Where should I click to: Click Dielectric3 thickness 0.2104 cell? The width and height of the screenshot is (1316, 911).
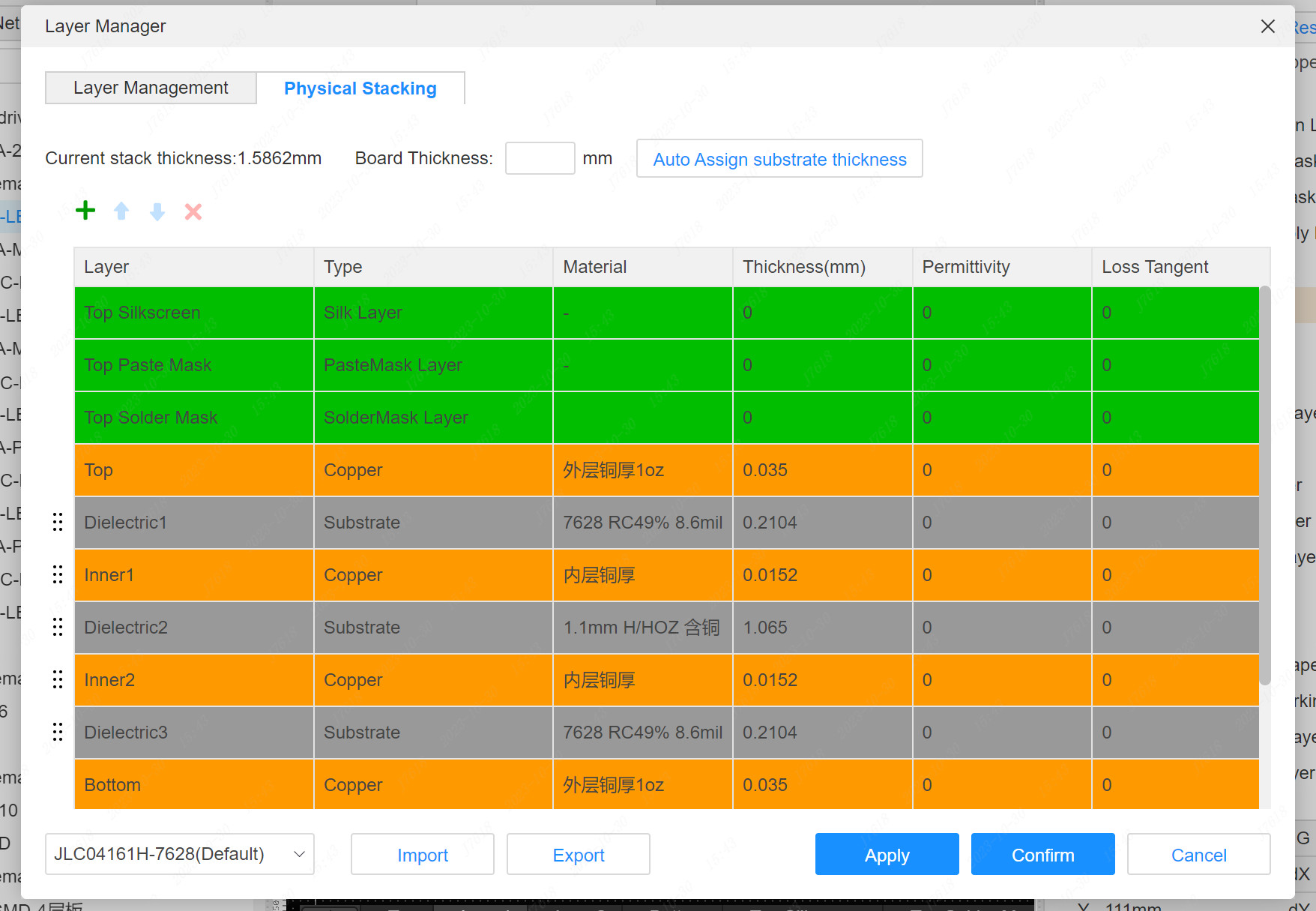click(823, 733)
